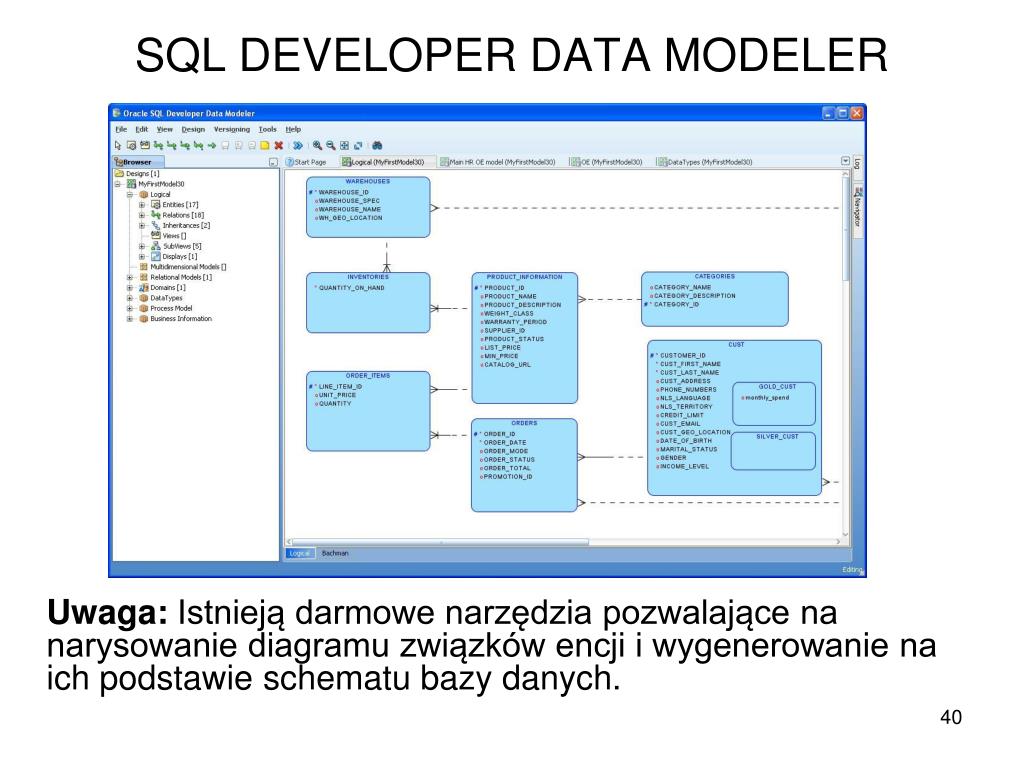Screen dimensions: 1024x768
Task: Expand the Relational Models [1] node
Action: point(129,278)
